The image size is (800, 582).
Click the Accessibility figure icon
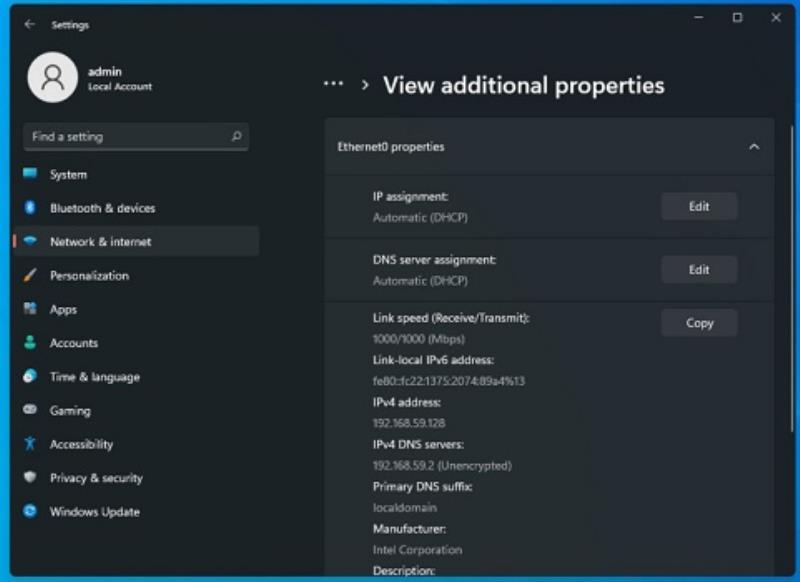click(x=30, y=443)
